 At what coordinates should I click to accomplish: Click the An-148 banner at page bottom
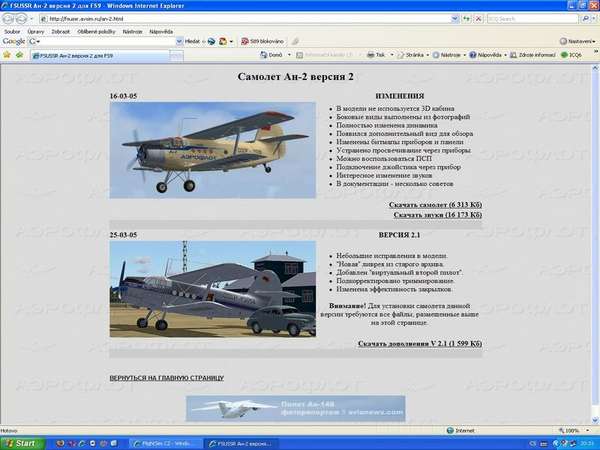pyautogui.click(x=295, y=409)
